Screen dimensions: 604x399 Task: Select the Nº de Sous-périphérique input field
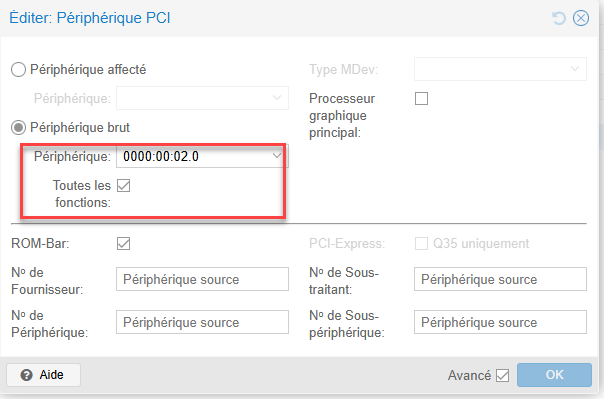point(500,322)
